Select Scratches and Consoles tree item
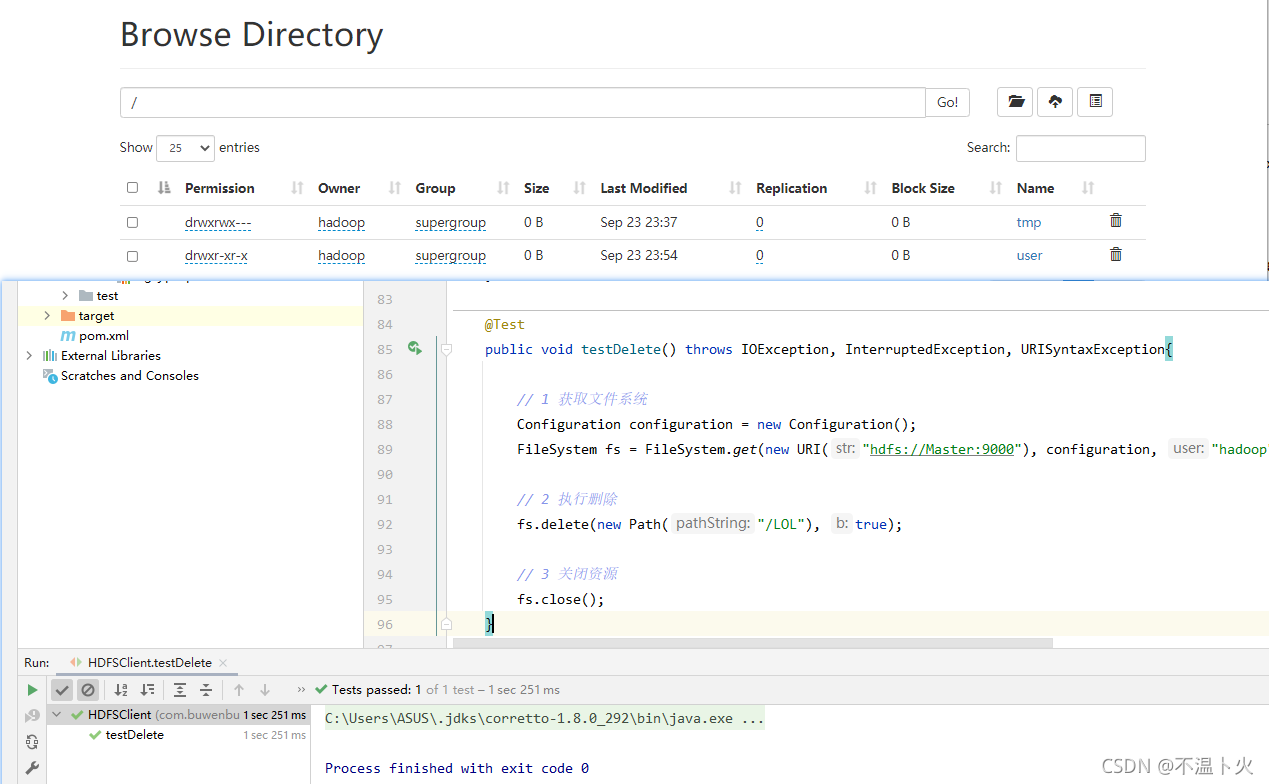 (130, 376)
